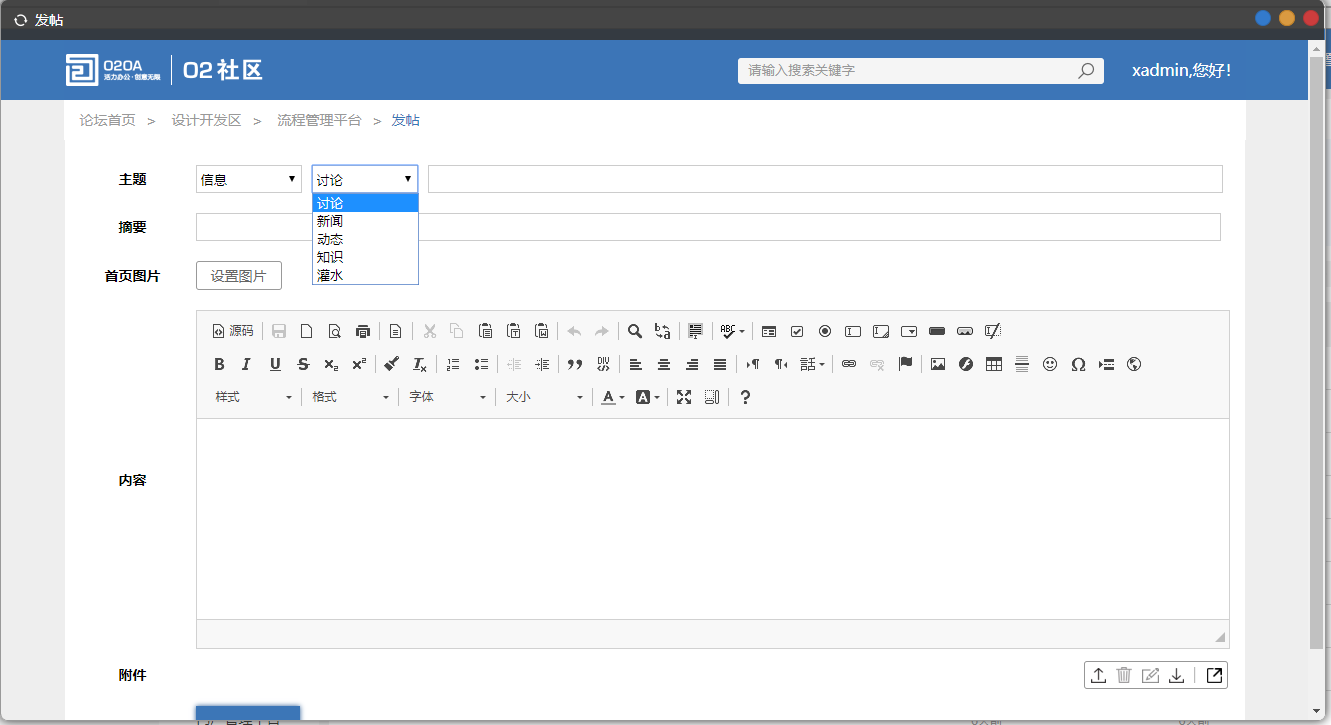
Task: Click the Anchor flag icon
Action: [905, 364]
